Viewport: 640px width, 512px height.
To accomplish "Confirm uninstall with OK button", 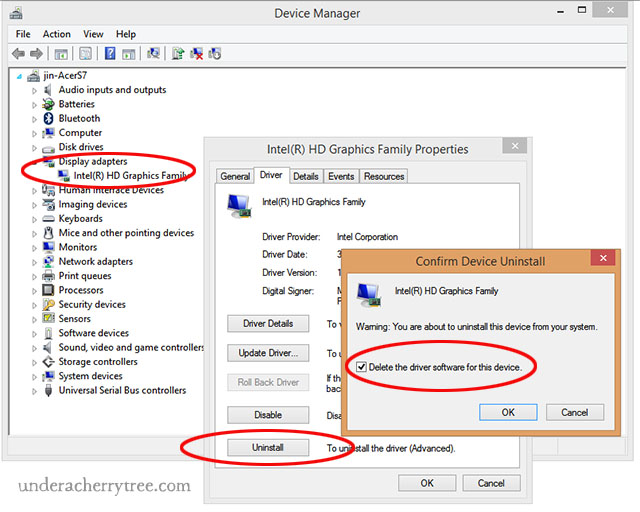I will tap(508, 412).
